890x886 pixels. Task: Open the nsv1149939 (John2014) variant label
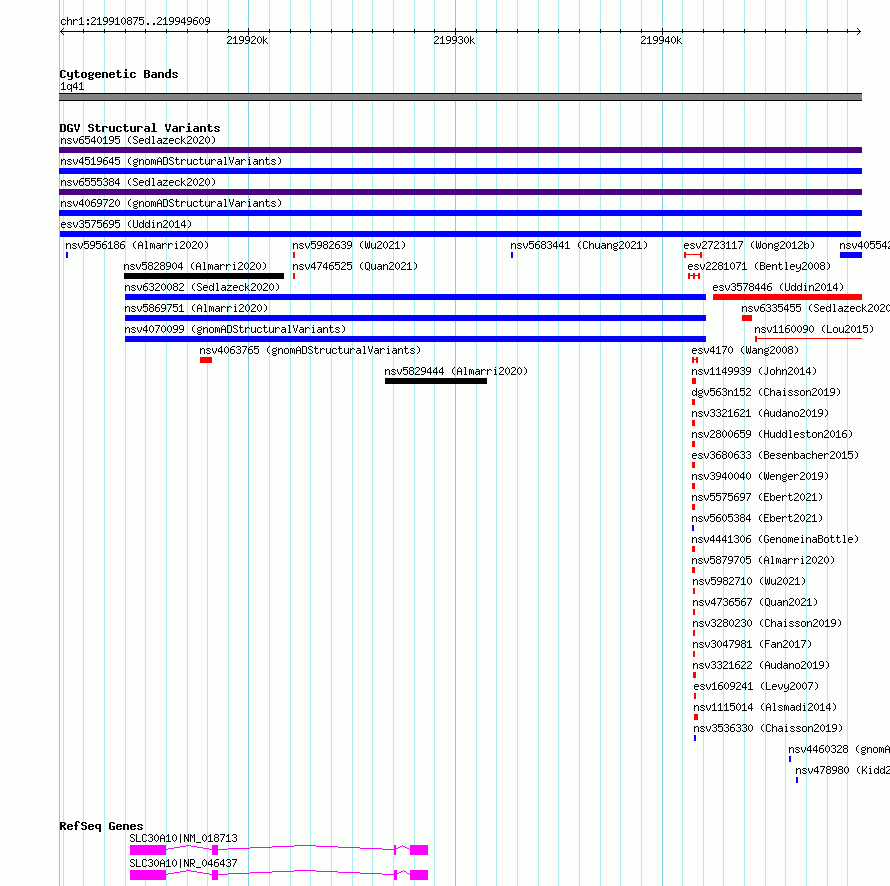(x=754, y=371)
